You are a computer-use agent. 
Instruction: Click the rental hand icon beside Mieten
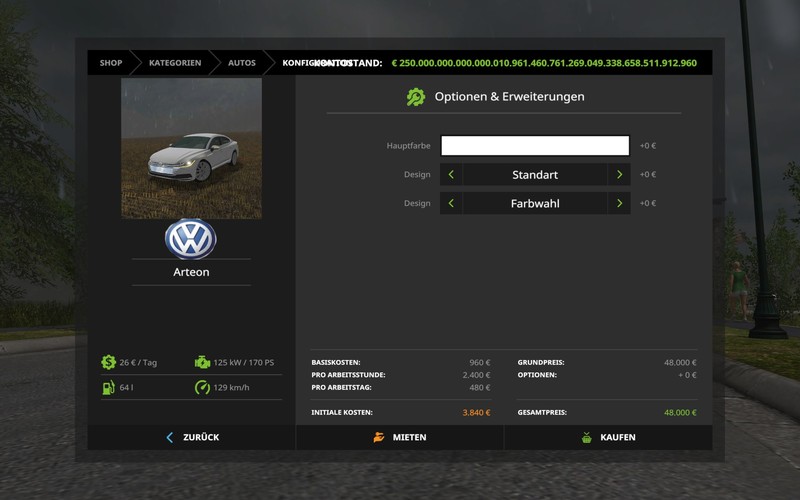pyautogui.click(x=379, y=437)
